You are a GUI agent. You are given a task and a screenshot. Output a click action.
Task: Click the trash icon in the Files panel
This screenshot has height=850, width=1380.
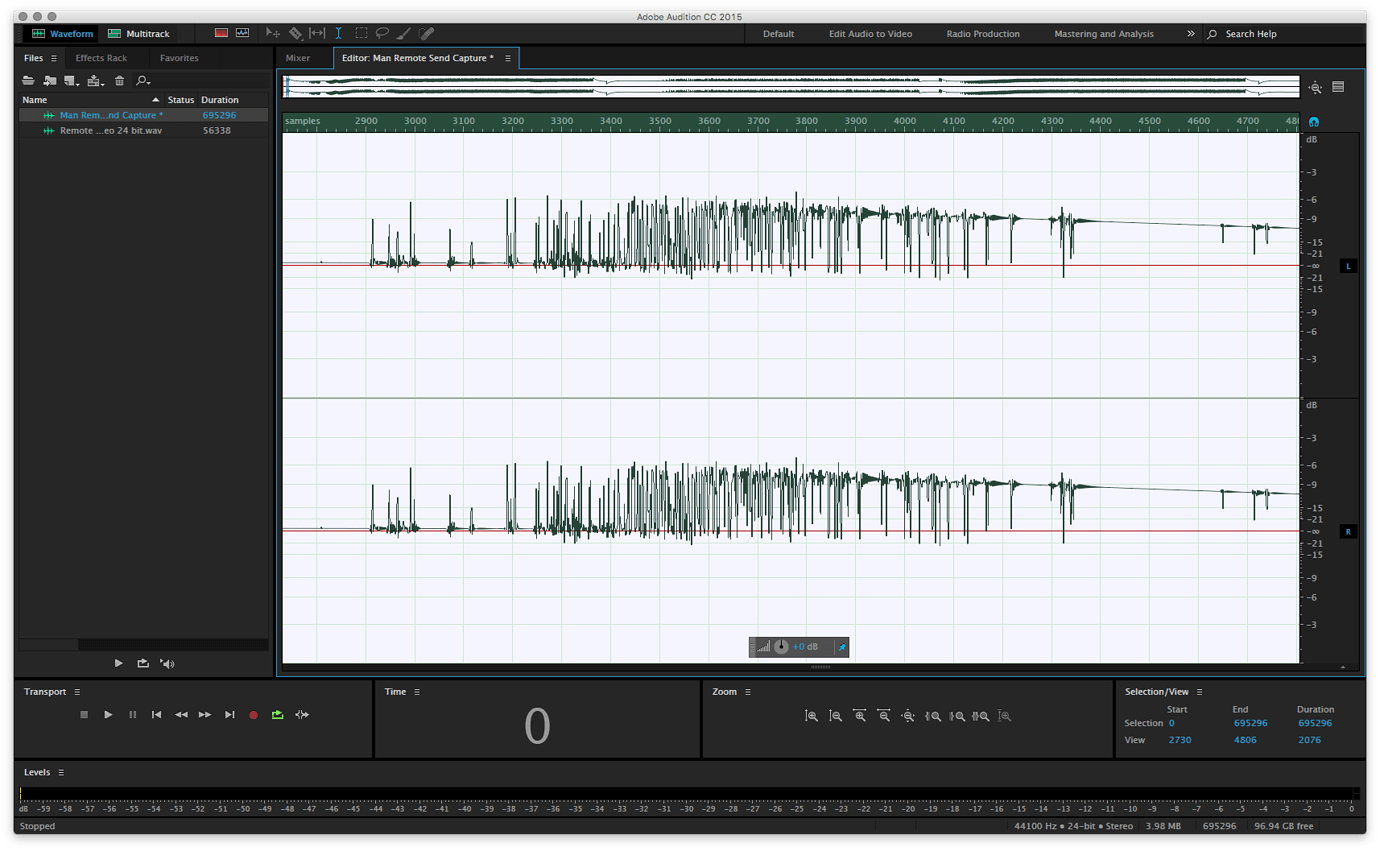point(119,80)
